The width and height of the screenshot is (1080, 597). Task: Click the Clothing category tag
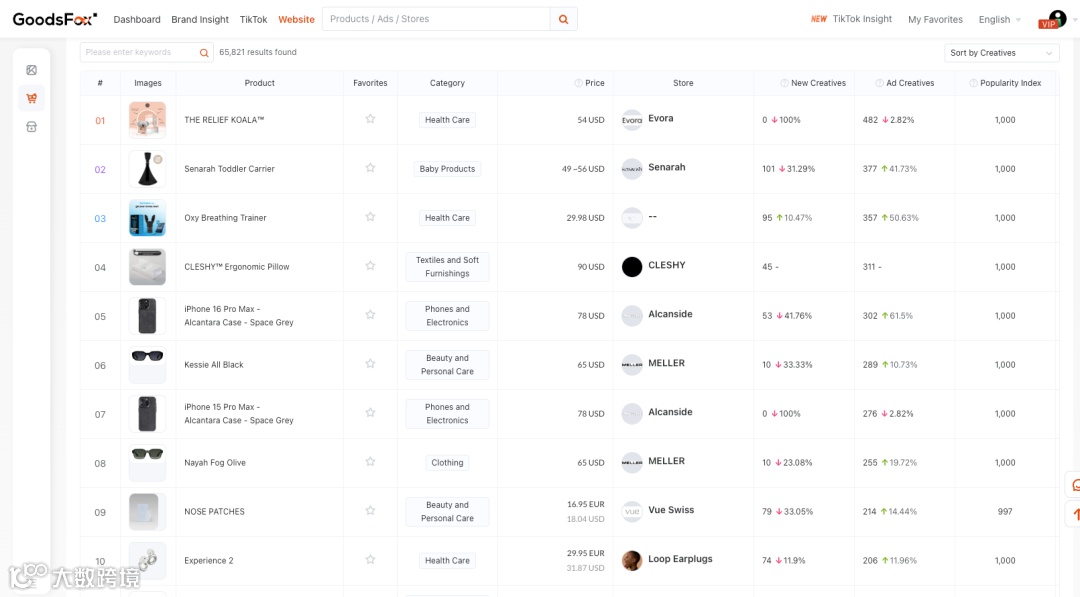(x=447, y=463)
